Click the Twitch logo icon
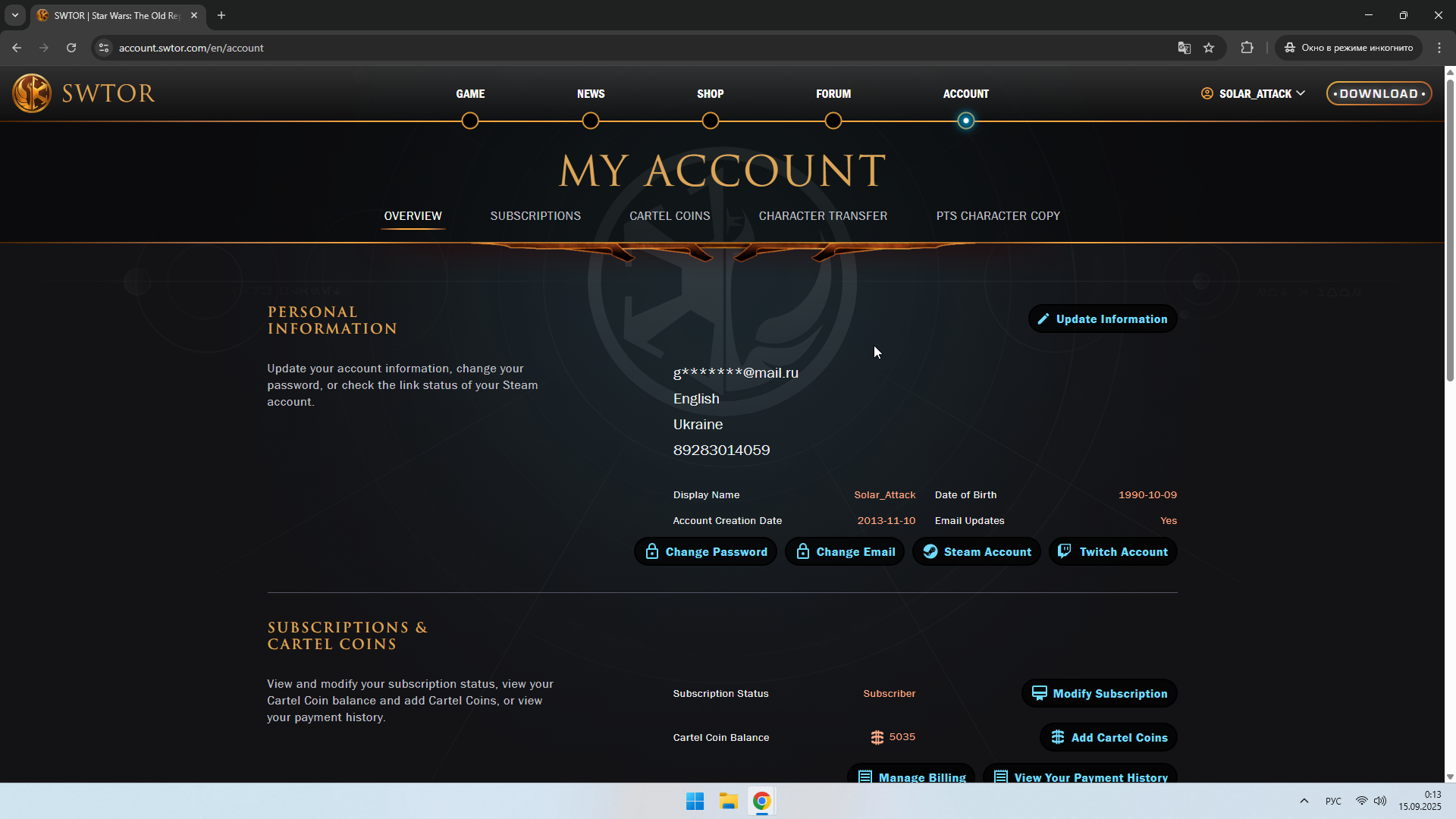This screenshot has width=1456, height=819. pyautogui.click(x=1065, y=551)
